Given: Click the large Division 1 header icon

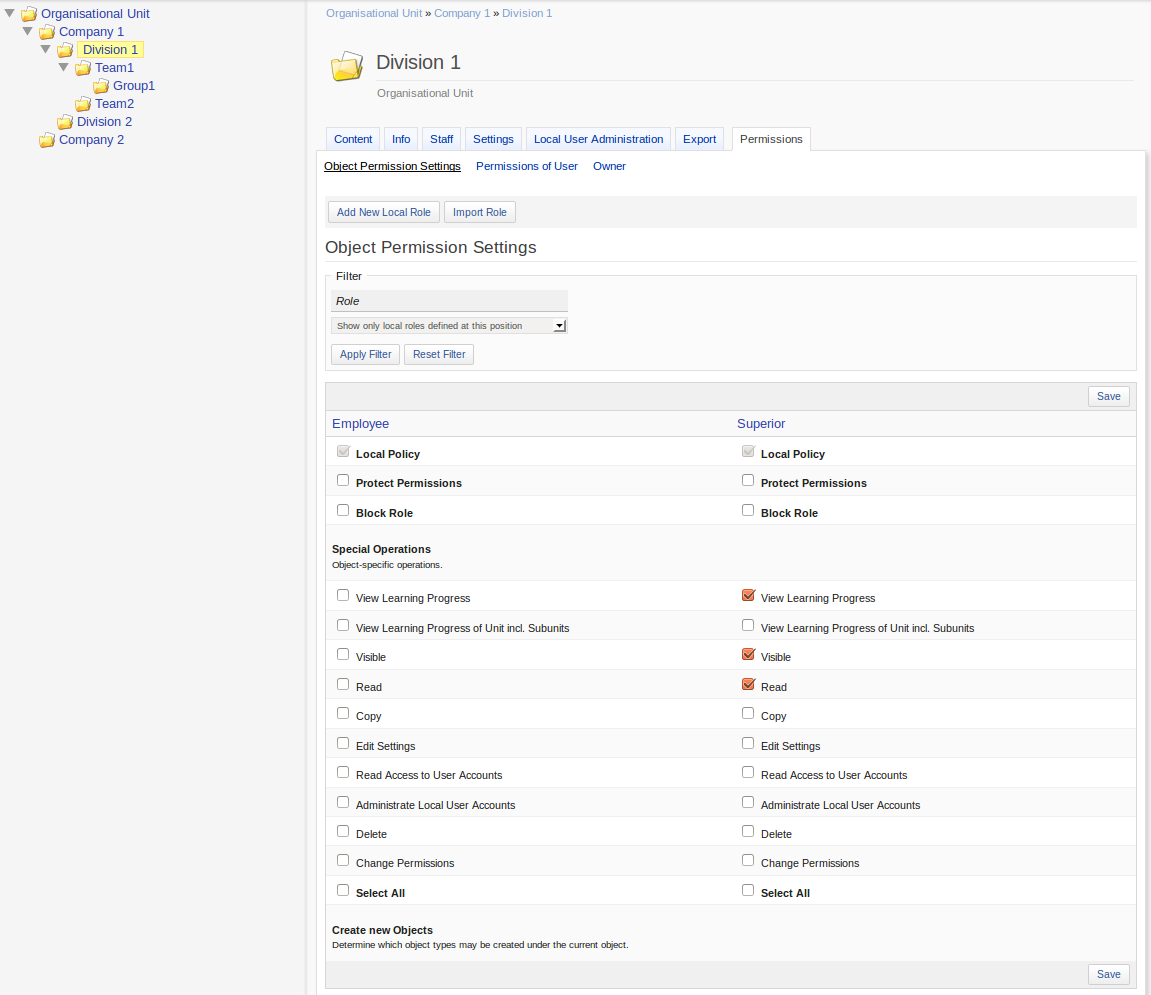Looking at the screenshot, I should (347, 67).
